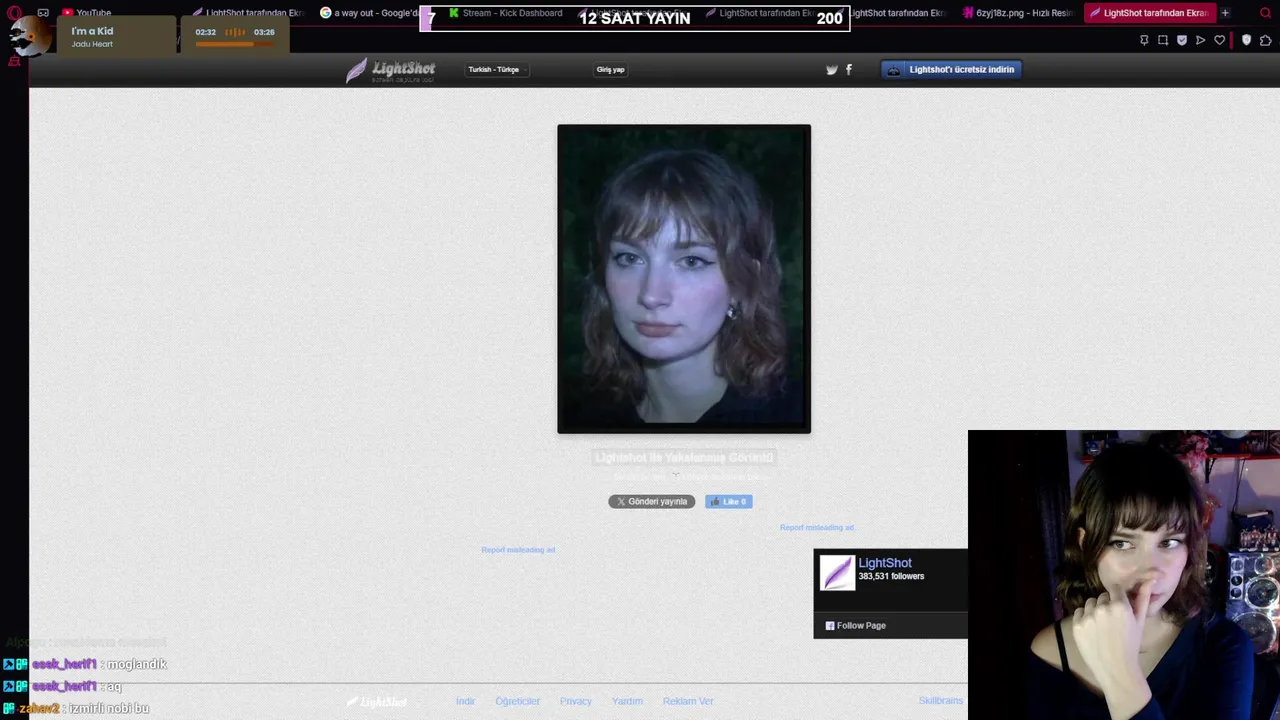
Task: Click the heart bookmark icon in toolbar
Action: (1220, 40)
